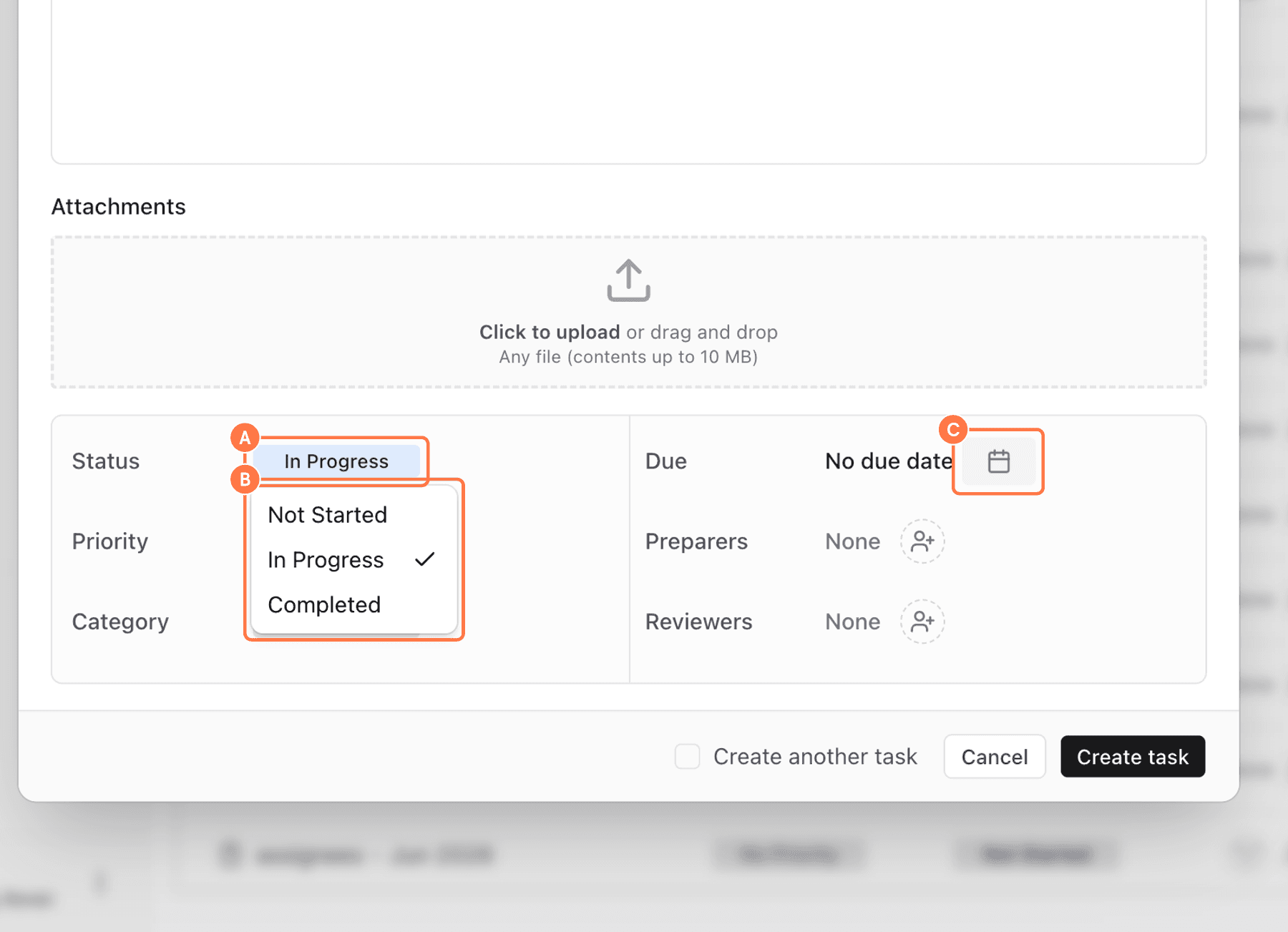Image resolution: width=1288 pixels, height=932 pixels.
Task: Click the Status label
Action: (106, 461)
